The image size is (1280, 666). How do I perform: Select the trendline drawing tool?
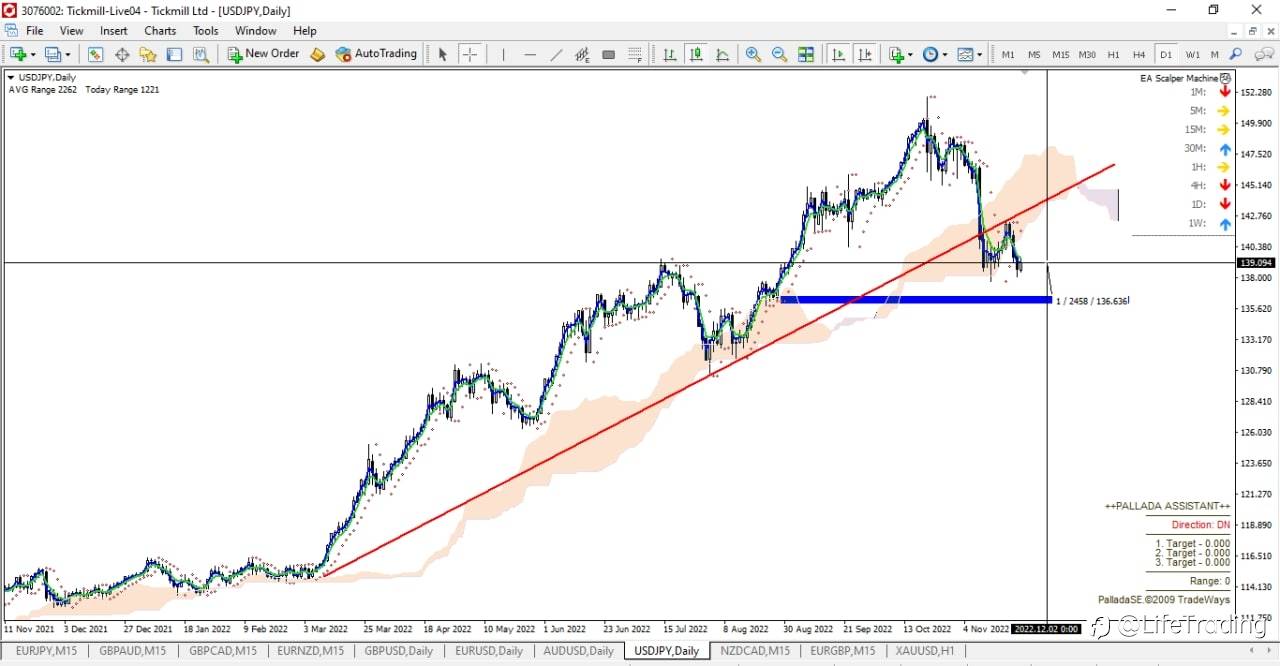pos(556,55)
